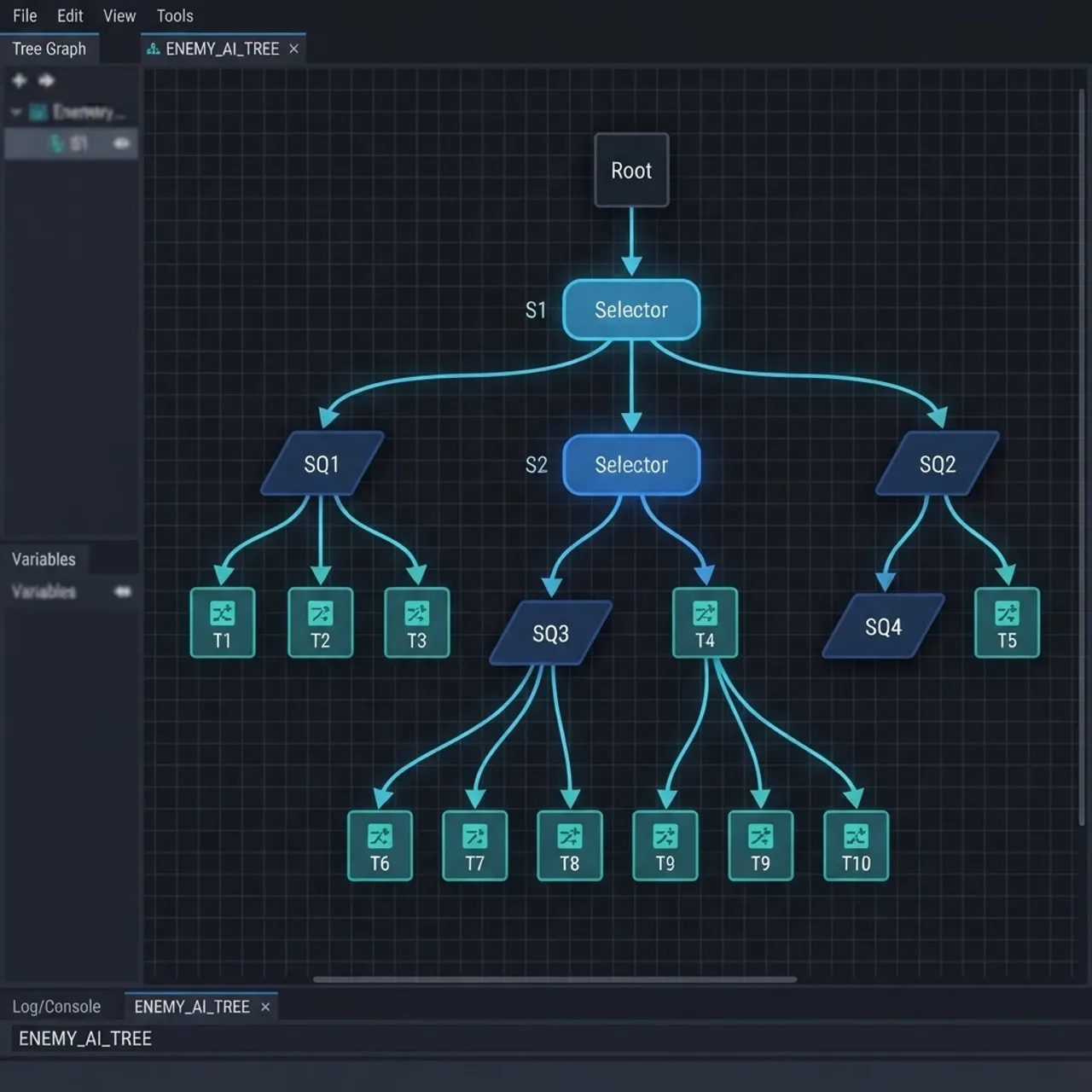Click the S1 label beside first Selector
The height and width of the screenshot is (1092, 1092).
[536, 310]
